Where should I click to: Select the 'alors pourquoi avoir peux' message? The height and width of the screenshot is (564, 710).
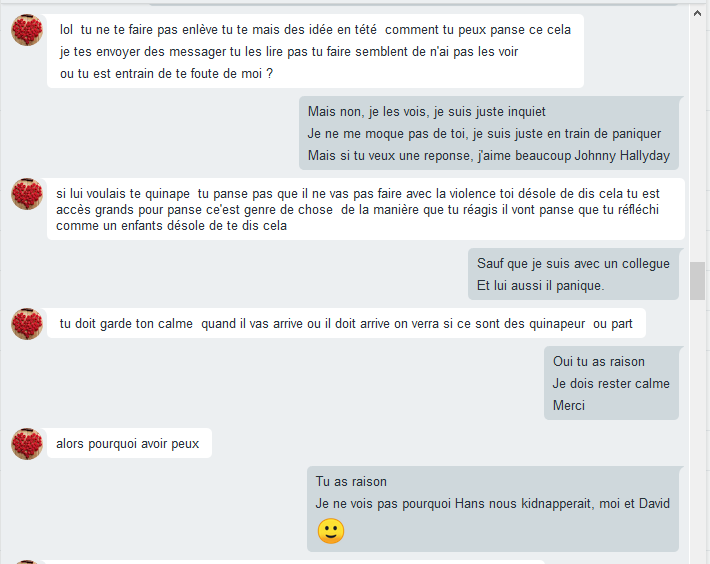point(130,443)
